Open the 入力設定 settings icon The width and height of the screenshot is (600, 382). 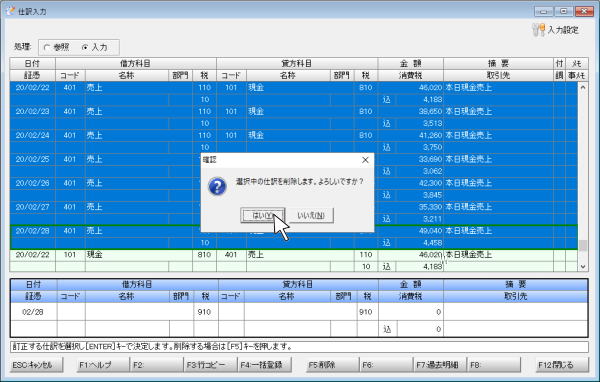click(539, 30)
